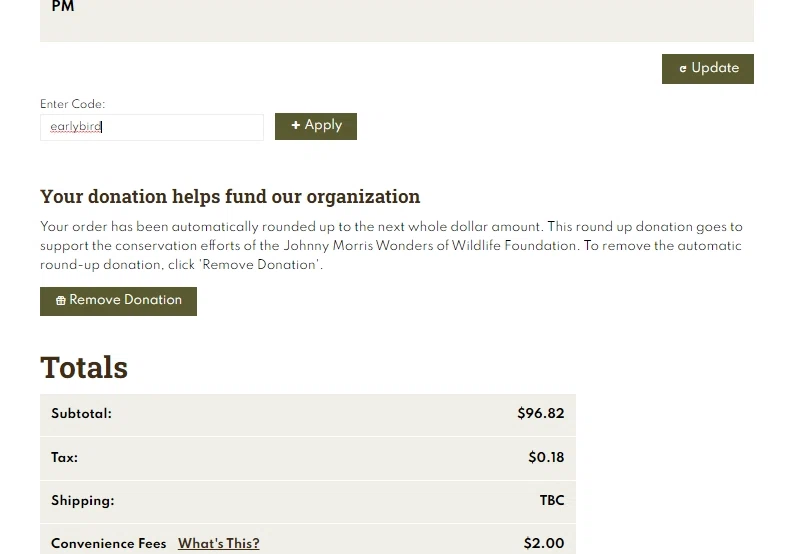Click the gift icon on Remove Donation
794x554 pixels.
pos(61,301)
